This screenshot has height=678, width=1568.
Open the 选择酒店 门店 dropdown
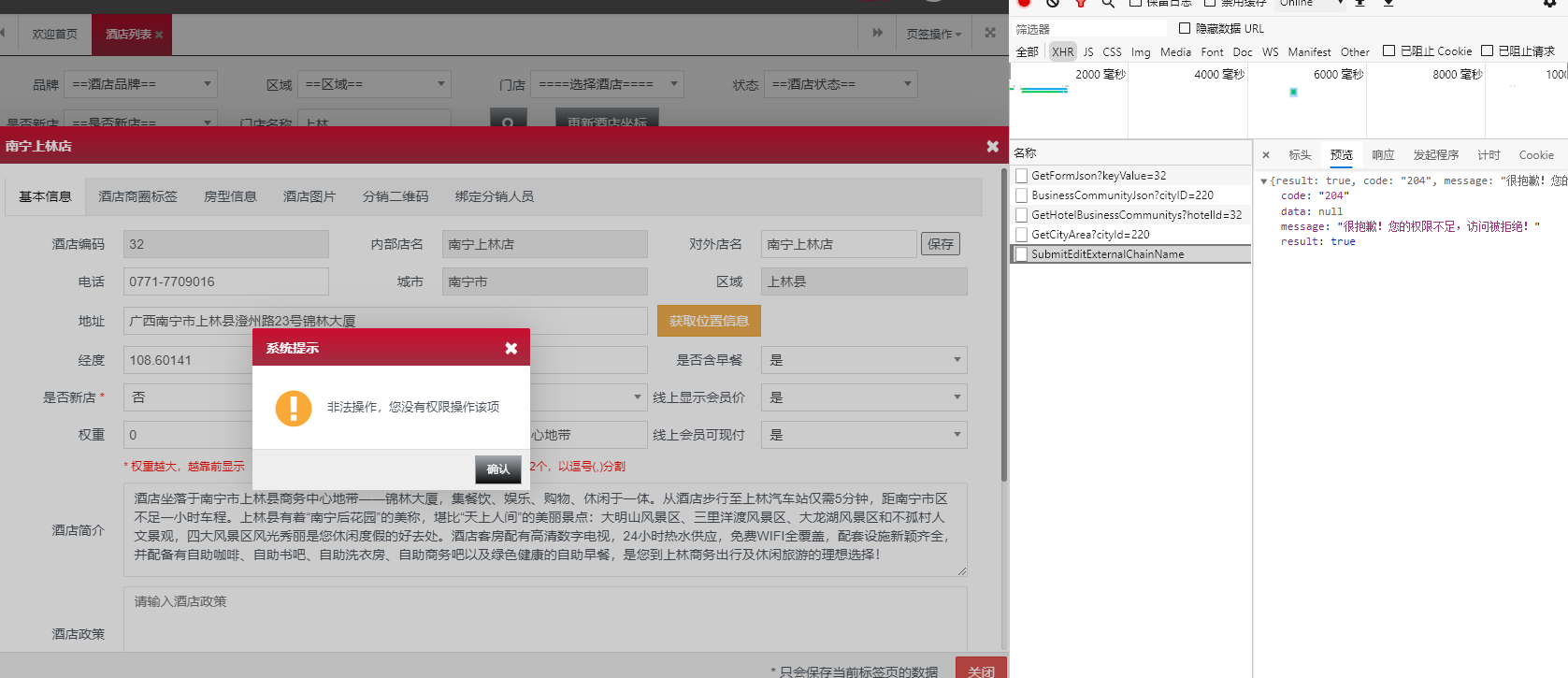[608, 84]
